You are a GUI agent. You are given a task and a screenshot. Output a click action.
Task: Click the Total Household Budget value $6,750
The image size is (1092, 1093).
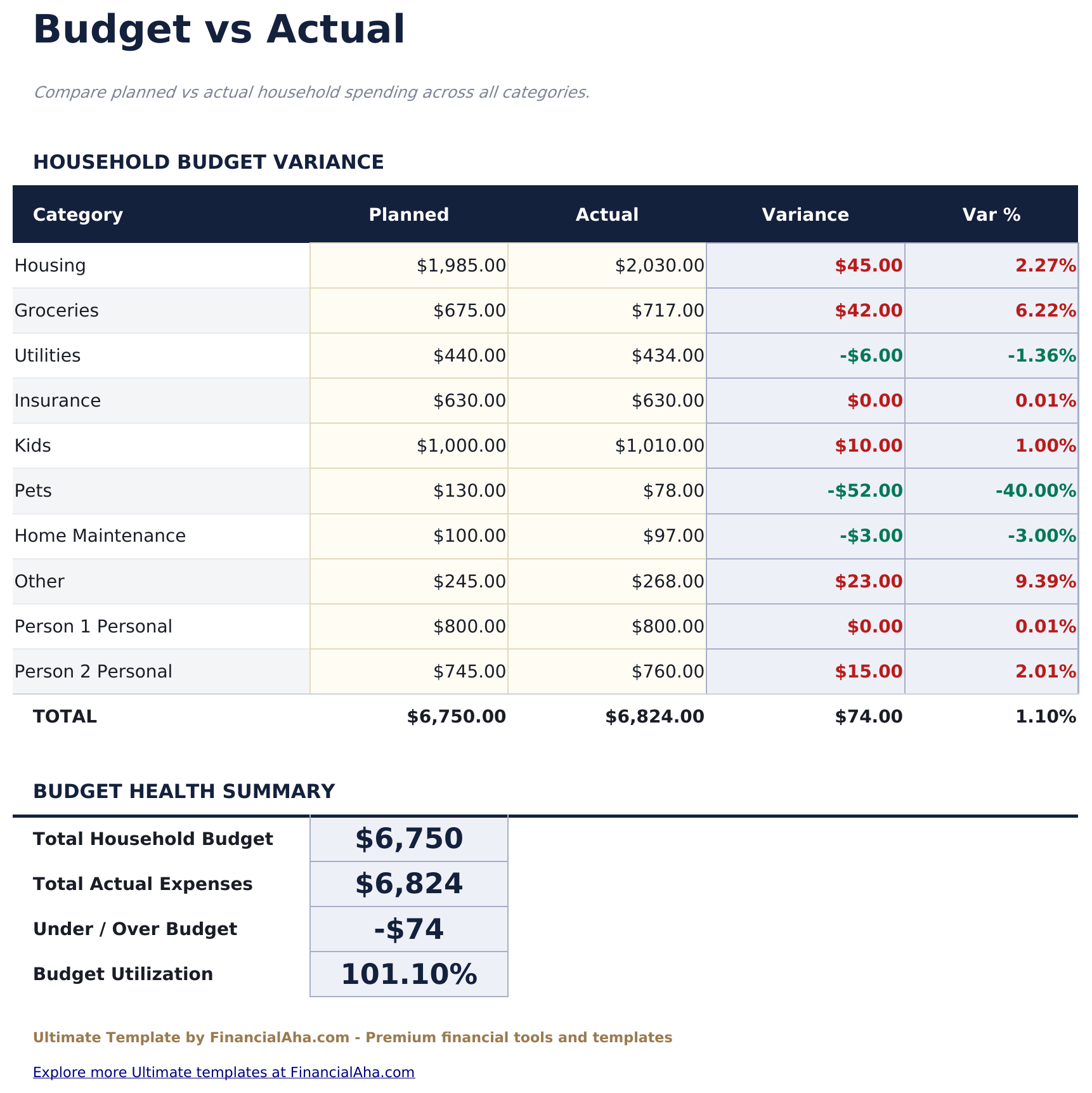point(408,838)
